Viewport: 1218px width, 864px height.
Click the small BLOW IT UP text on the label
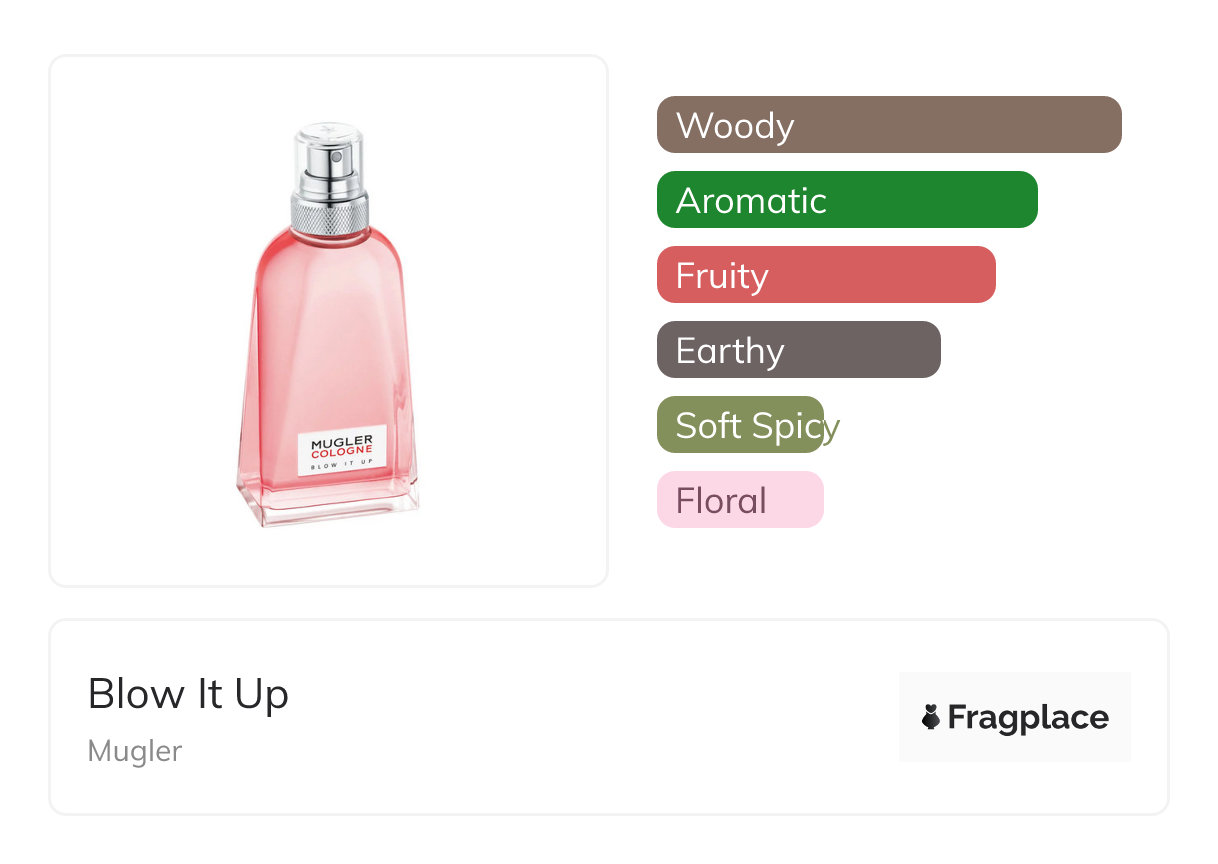tap(342, 466)
